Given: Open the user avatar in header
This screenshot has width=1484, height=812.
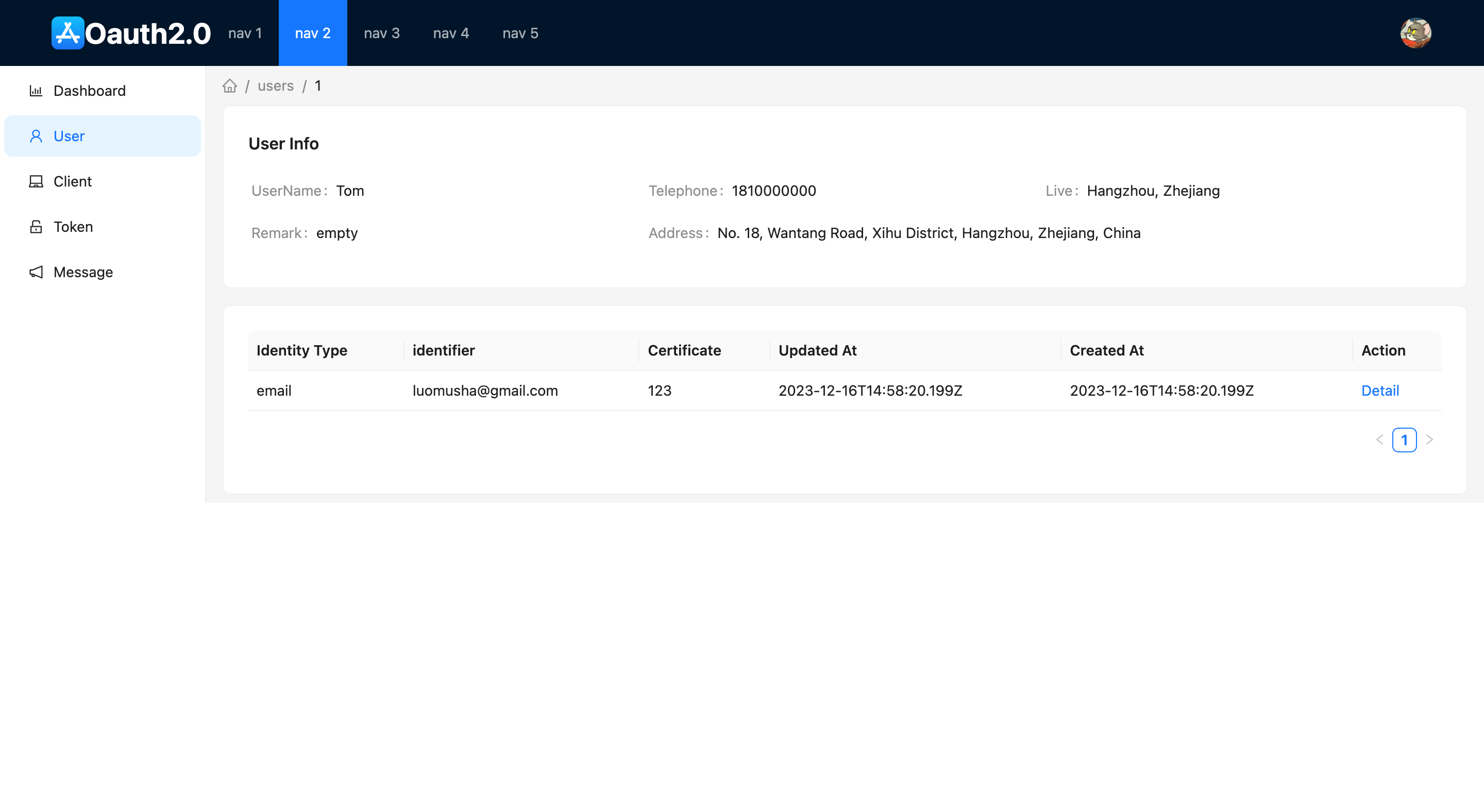Looking at the screenshot, I should pos(1415,33).
